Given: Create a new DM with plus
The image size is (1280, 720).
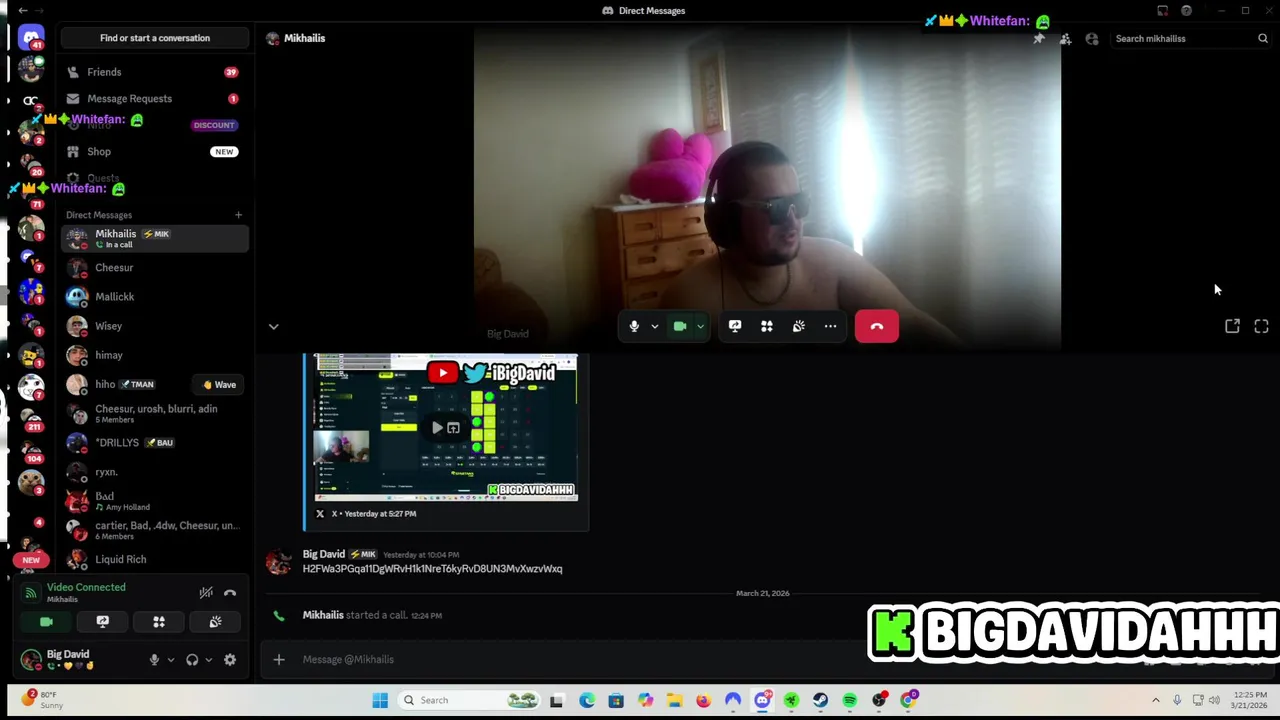Looking at the screenshot, I should tap(238, 215).
